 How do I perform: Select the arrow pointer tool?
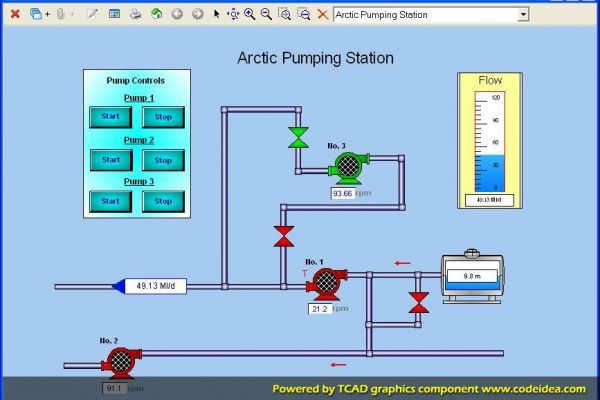coord(216,15)
